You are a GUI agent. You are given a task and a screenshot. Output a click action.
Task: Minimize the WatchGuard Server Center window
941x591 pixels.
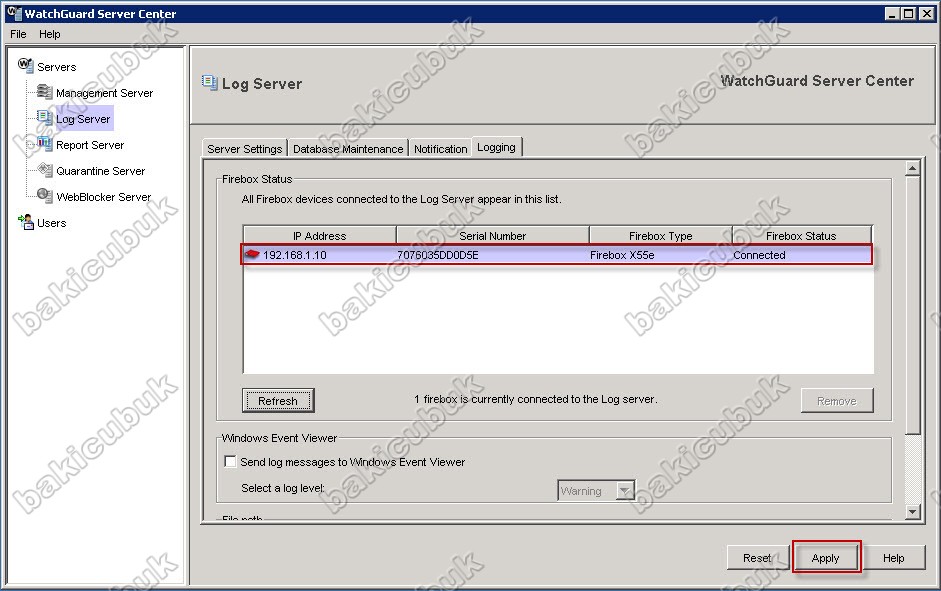(x=892, y=13)
